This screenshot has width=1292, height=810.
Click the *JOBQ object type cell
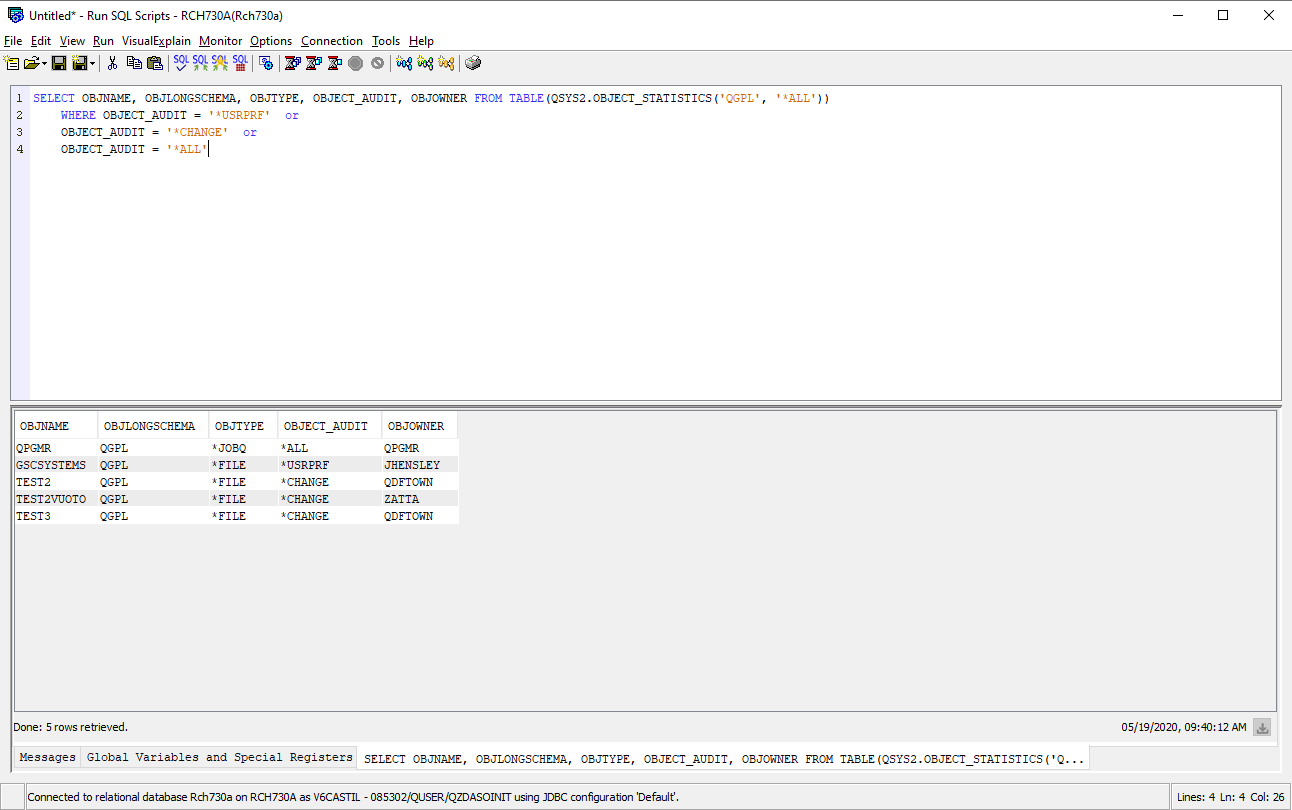coord(243,448)
